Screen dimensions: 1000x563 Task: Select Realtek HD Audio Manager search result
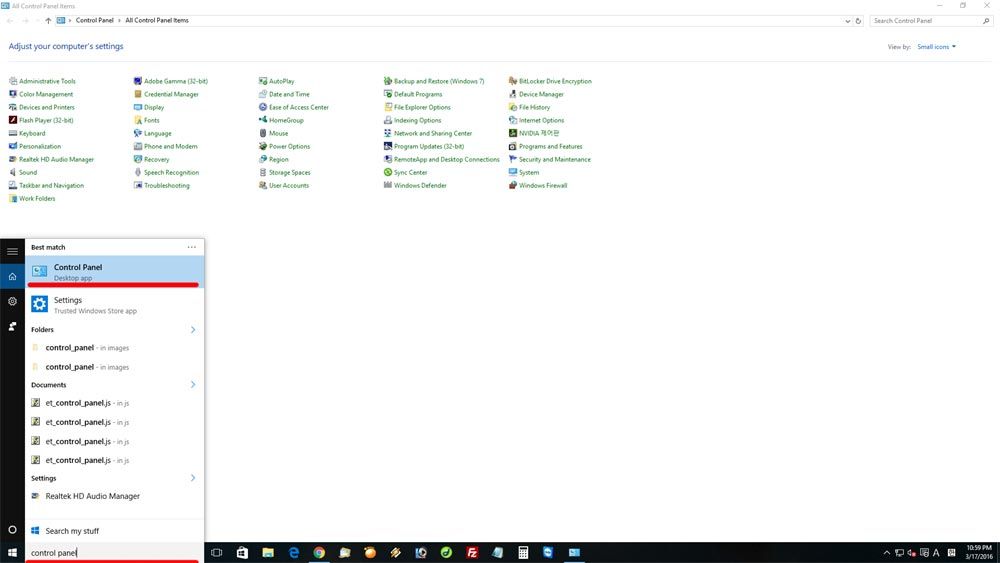(115, 496)
